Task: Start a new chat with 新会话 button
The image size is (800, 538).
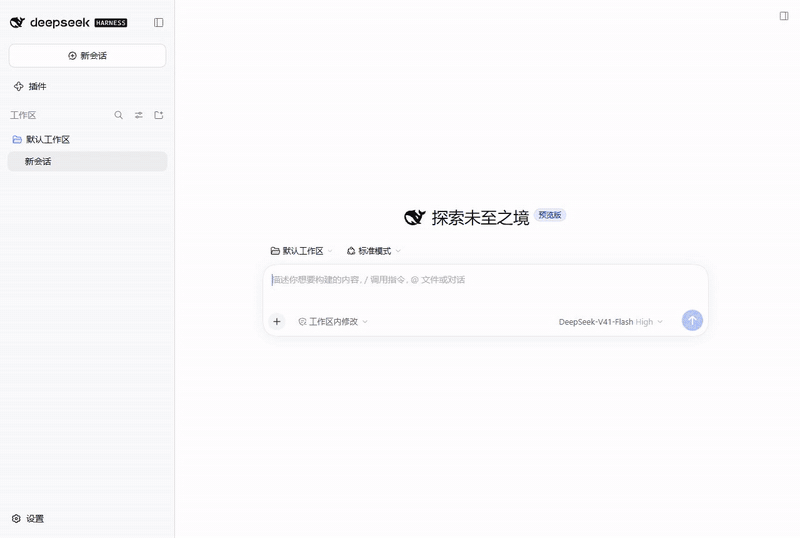Action: (87, 56)
